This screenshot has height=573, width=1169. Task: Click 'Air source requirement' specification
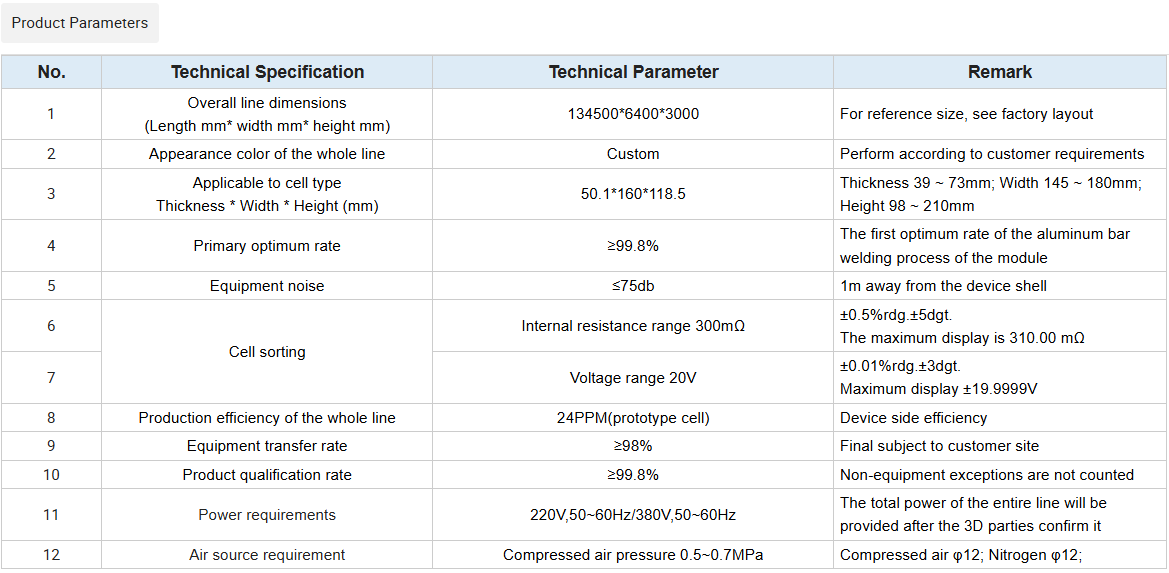click(267, 555)
